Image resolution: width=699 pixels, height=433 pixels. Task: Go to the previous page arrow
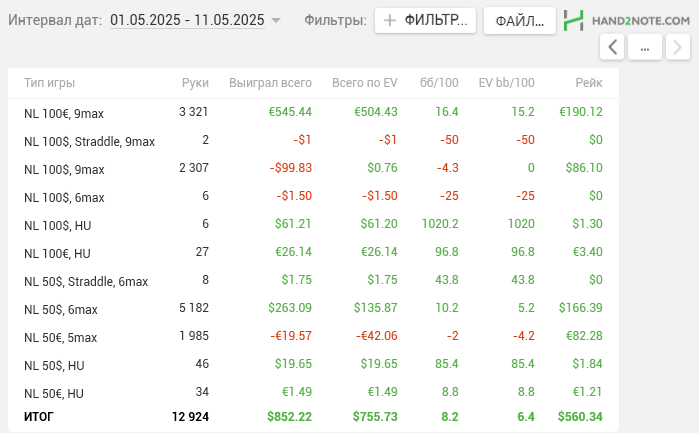613,47
